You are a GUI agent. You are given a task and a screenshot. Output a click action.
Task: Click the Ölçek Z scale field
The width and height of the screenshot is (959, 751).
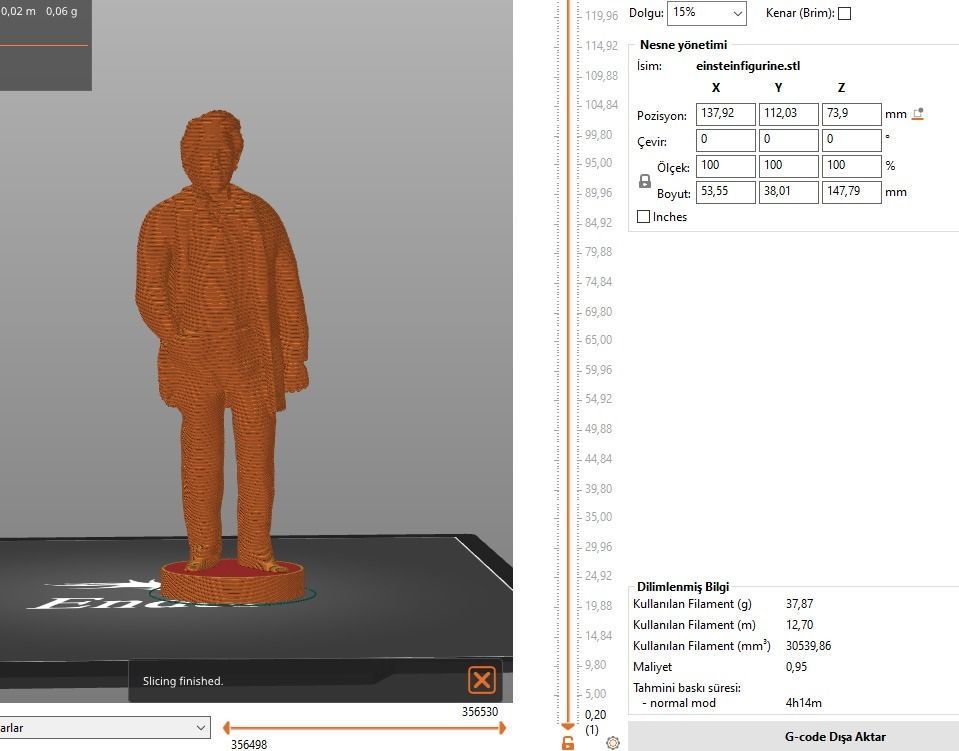(x=851, y=166)
